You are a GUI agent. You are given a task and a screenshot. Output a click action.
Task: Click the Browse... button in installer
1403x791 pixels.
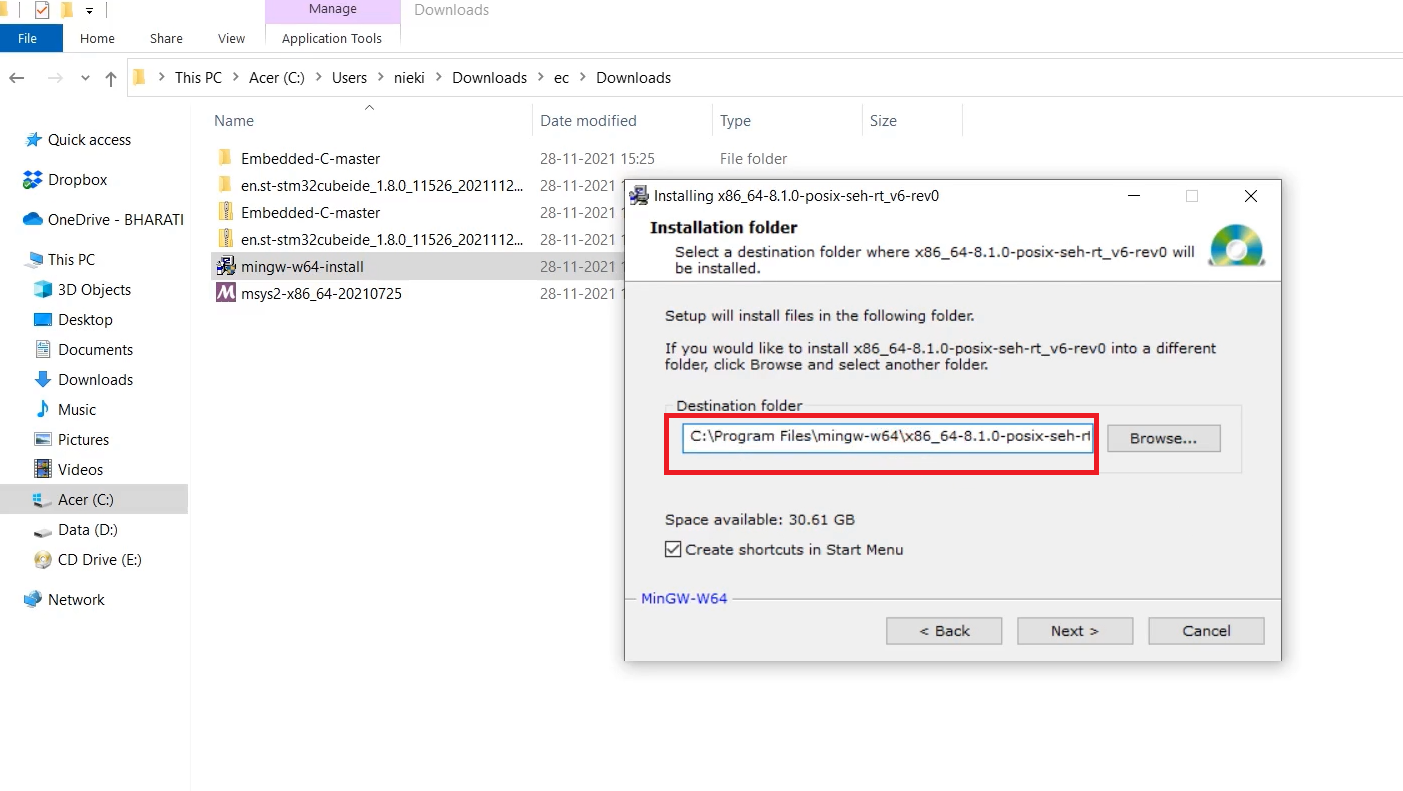[1163, 438]
